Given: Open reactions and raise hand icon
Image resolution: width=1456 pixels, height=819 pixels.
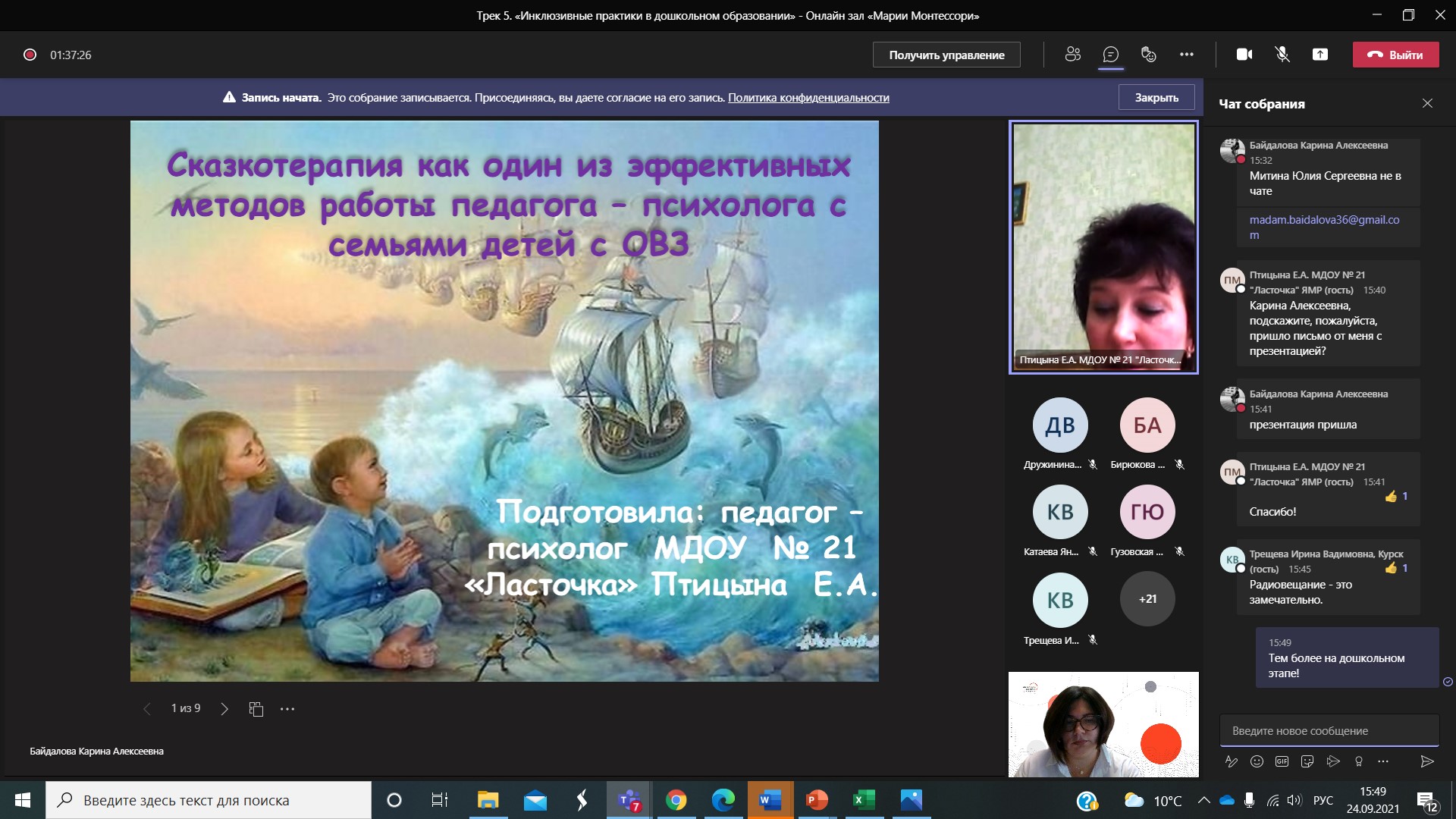Looking at the screenshot, I should coord(1148,55).
